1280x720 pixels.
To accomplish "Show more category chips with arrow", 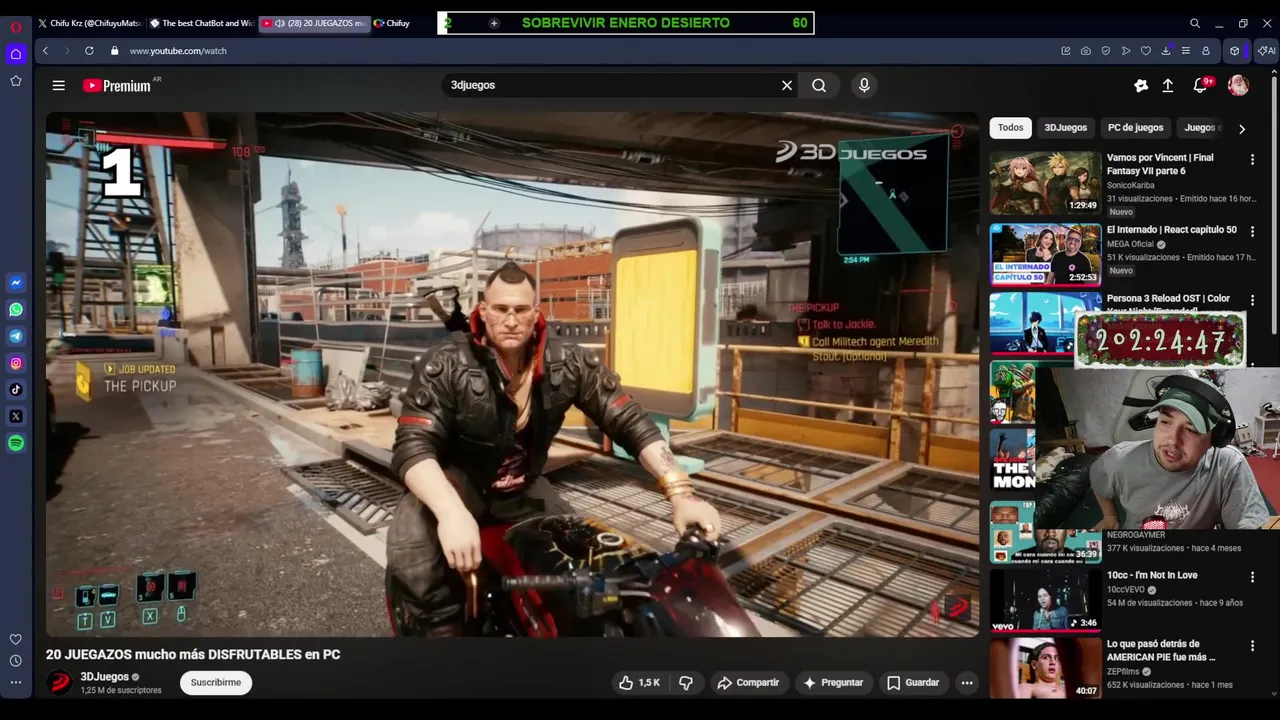I will coord(1242,128).
